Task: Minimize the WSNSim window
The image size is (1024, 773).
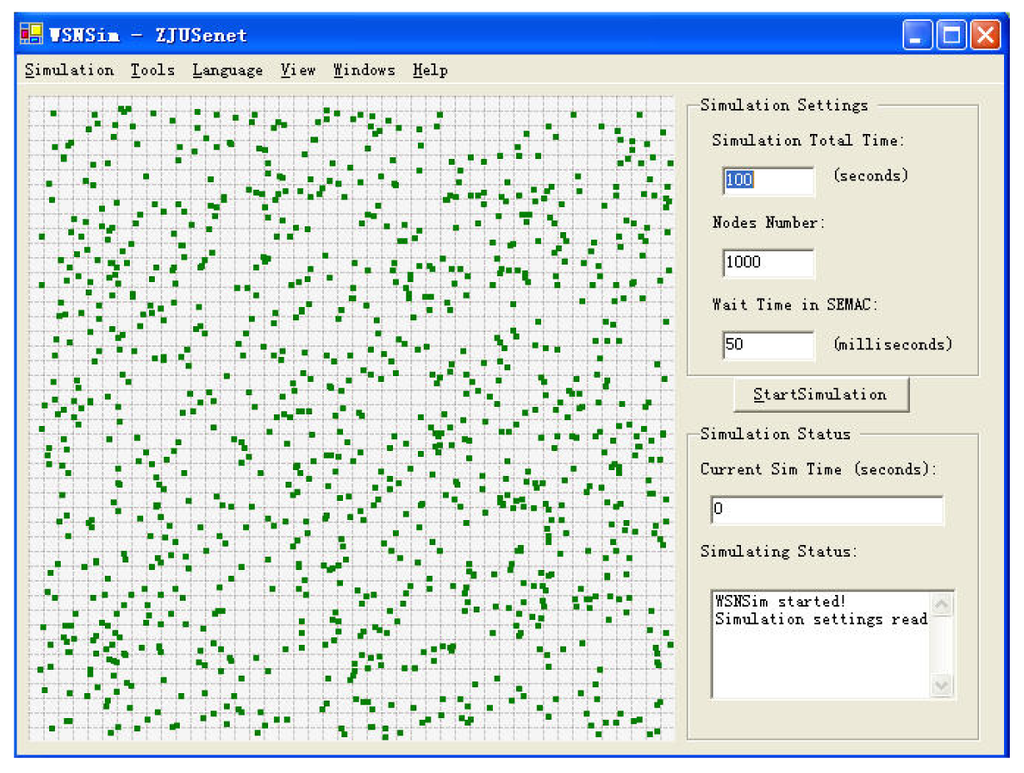Action: [x=918, y=35]
